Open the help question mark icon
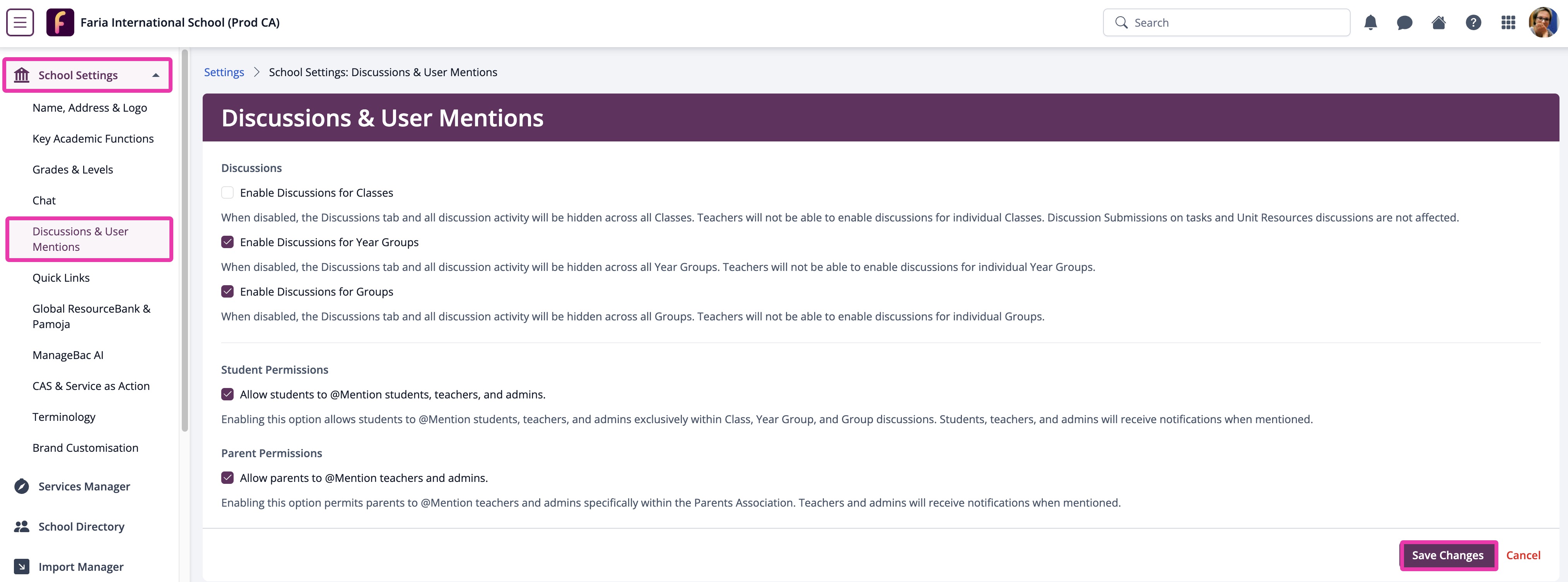 (1474, 22)
